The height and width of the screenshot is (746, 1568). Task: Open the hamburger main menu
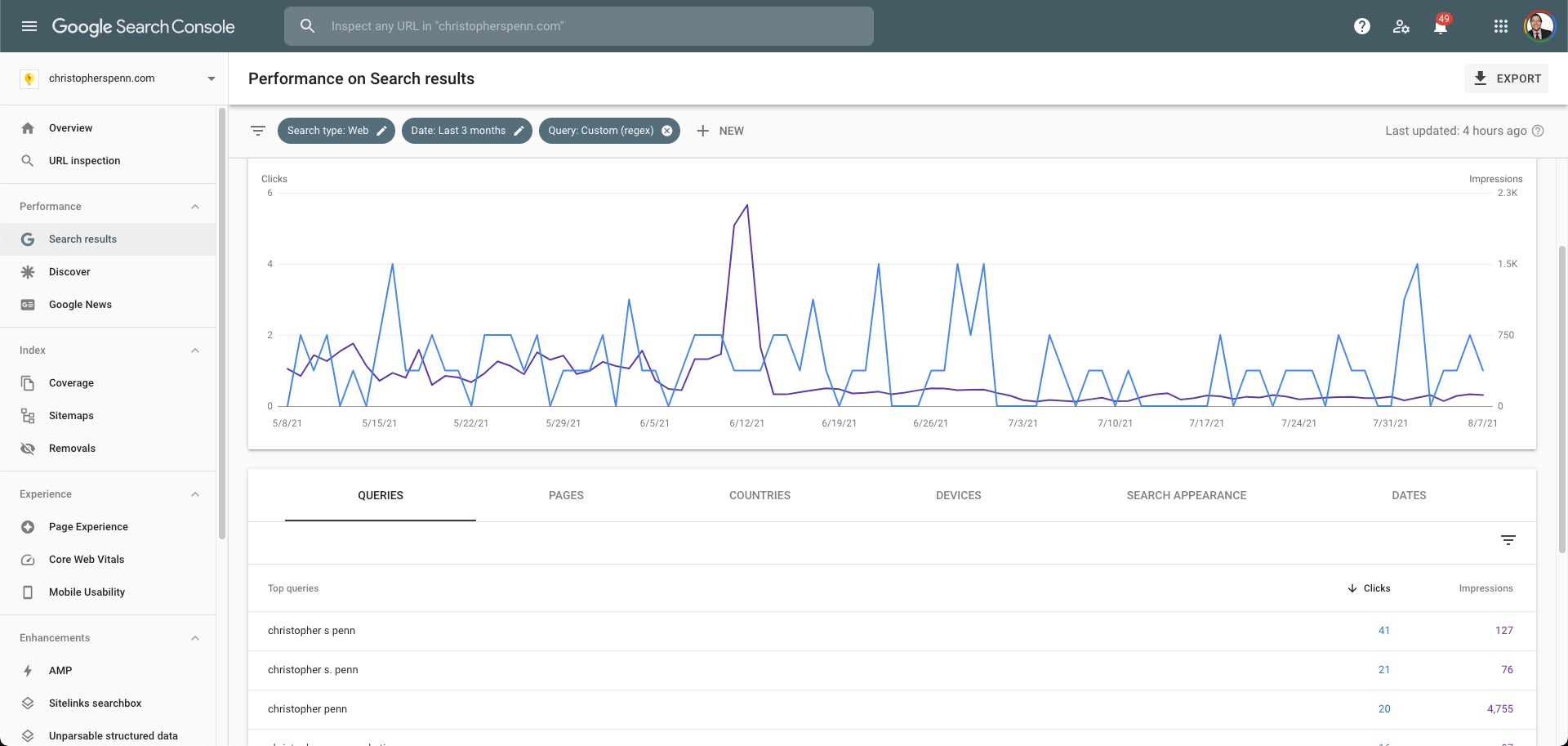click(29, 26)
